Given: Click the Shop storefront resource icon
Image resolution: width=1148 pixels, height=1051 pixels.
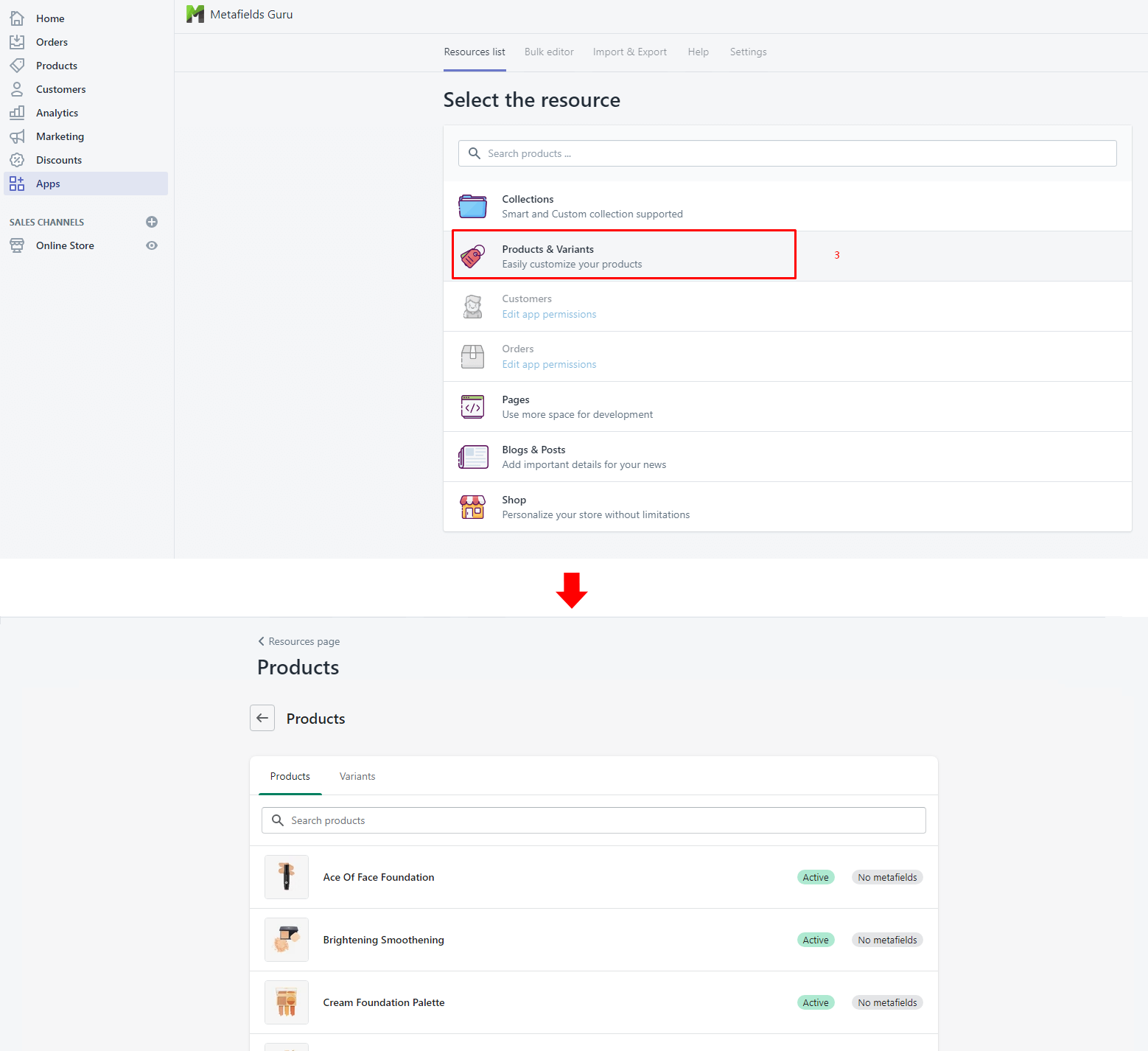Looking at the screenshot, I should click(473, 507).
